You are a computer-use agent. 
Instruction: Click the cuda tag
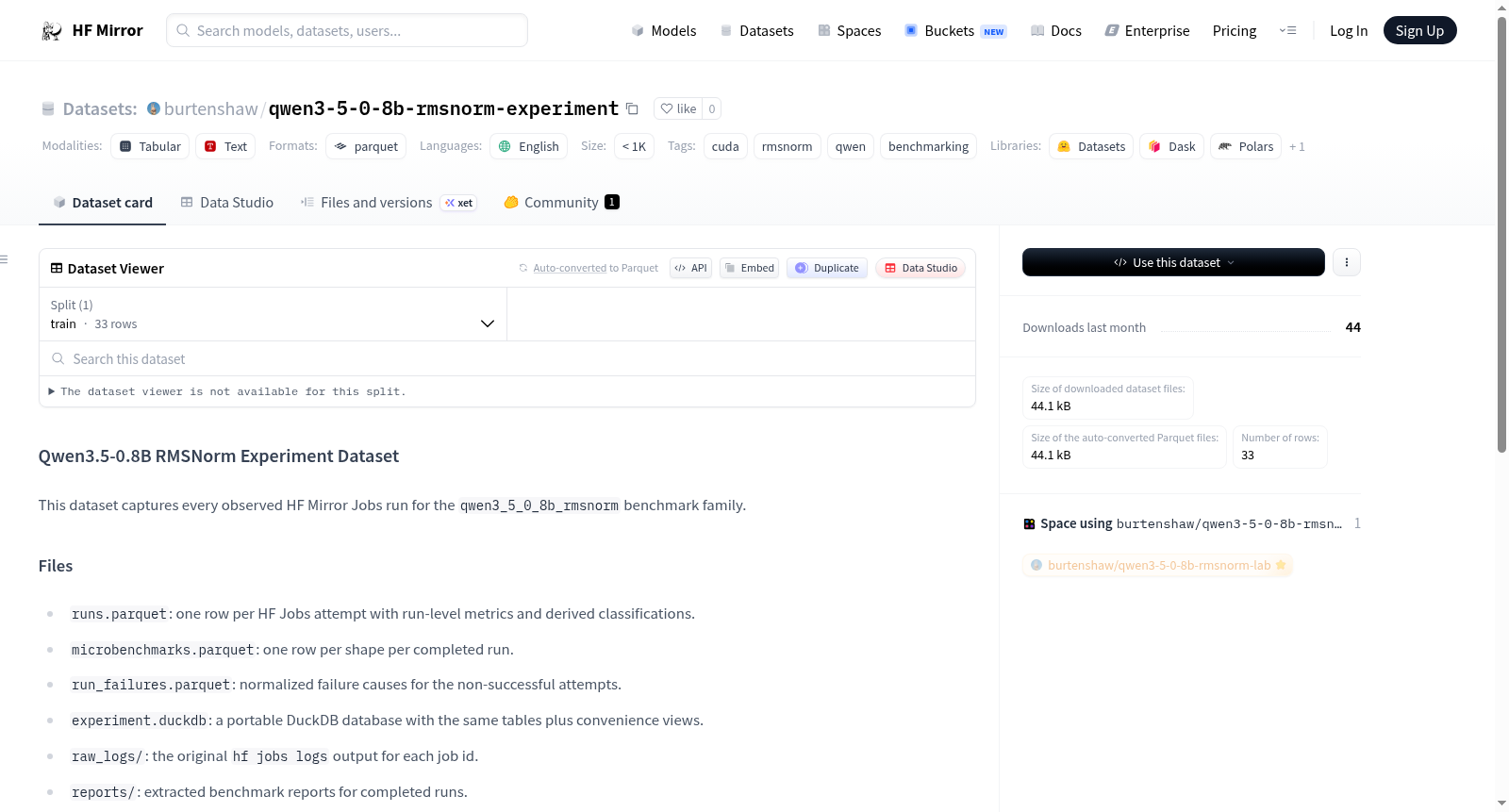[x=725, y=146]
